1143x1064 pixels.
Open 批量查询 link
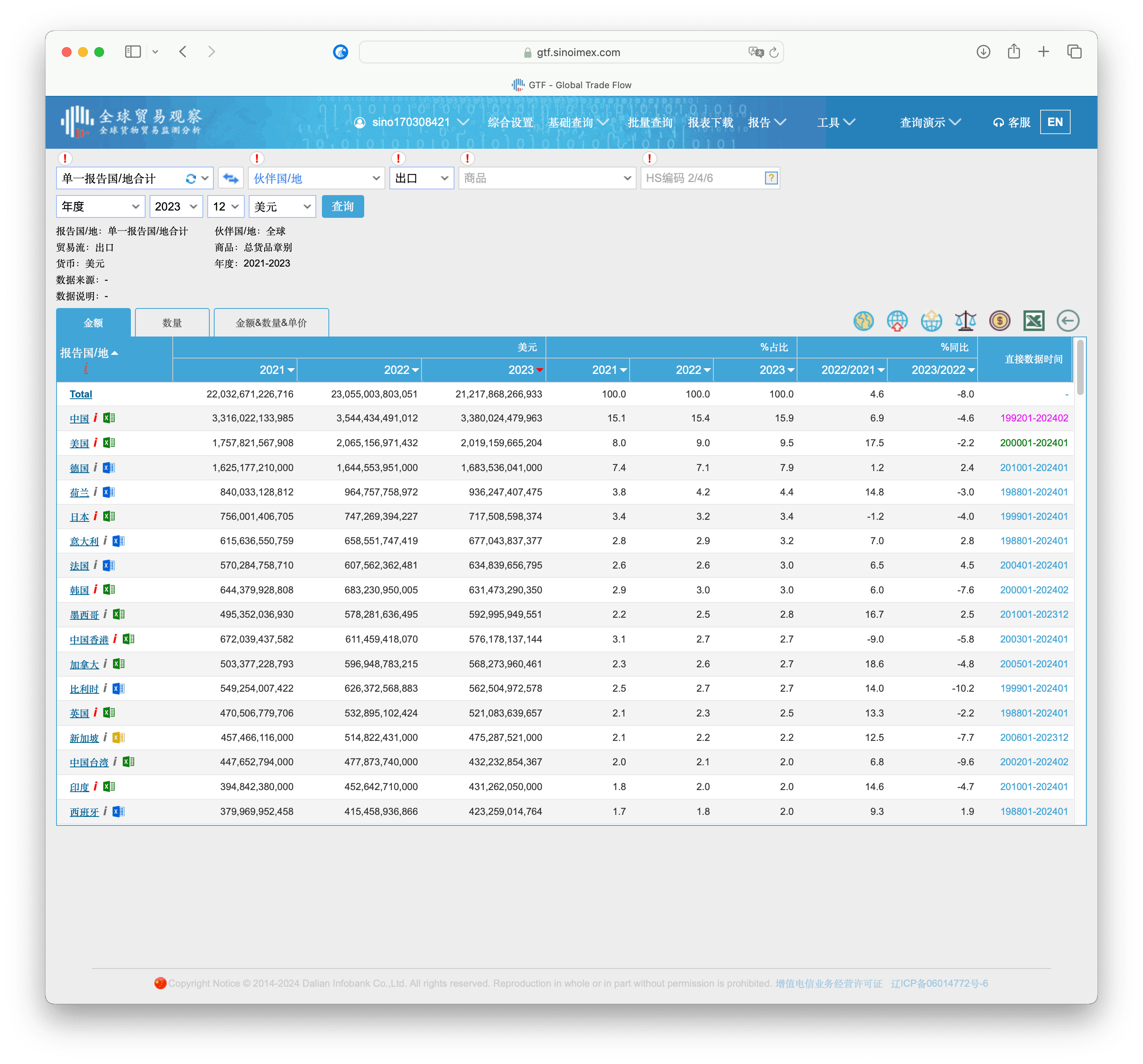650,122
